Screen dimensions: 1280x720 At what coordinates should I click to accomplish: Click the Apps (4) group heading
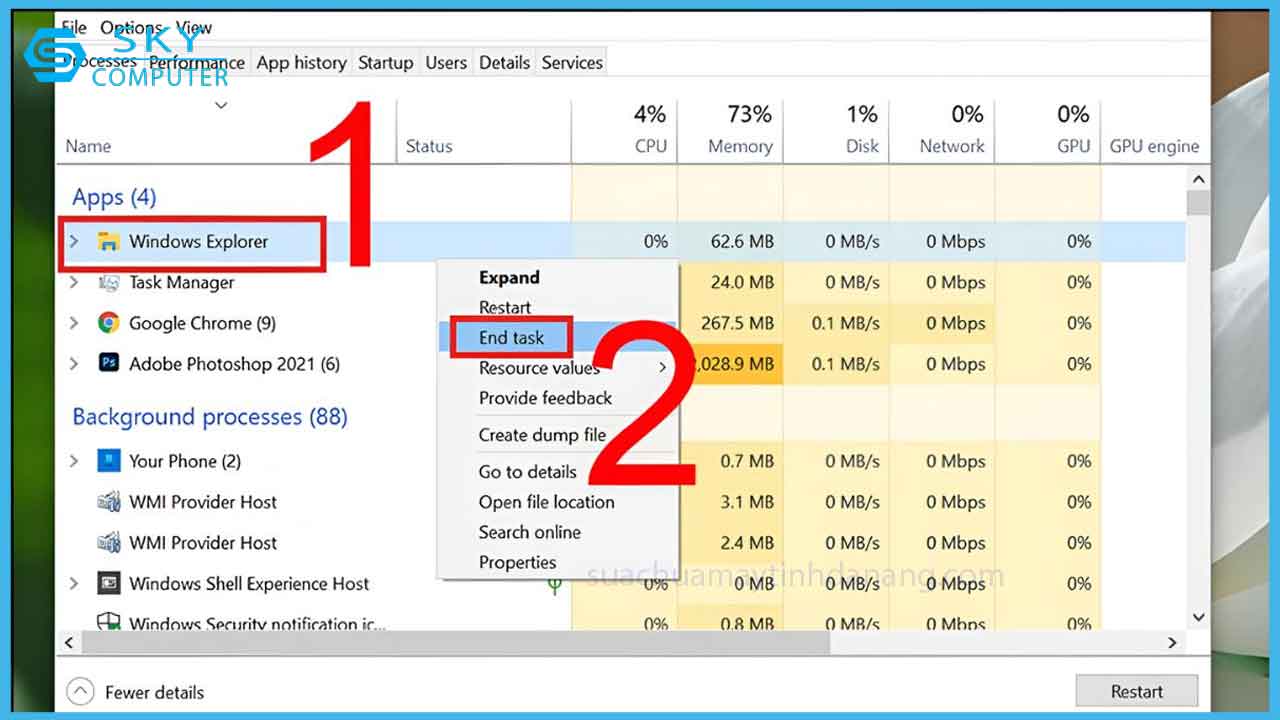(x=114, y=197)
